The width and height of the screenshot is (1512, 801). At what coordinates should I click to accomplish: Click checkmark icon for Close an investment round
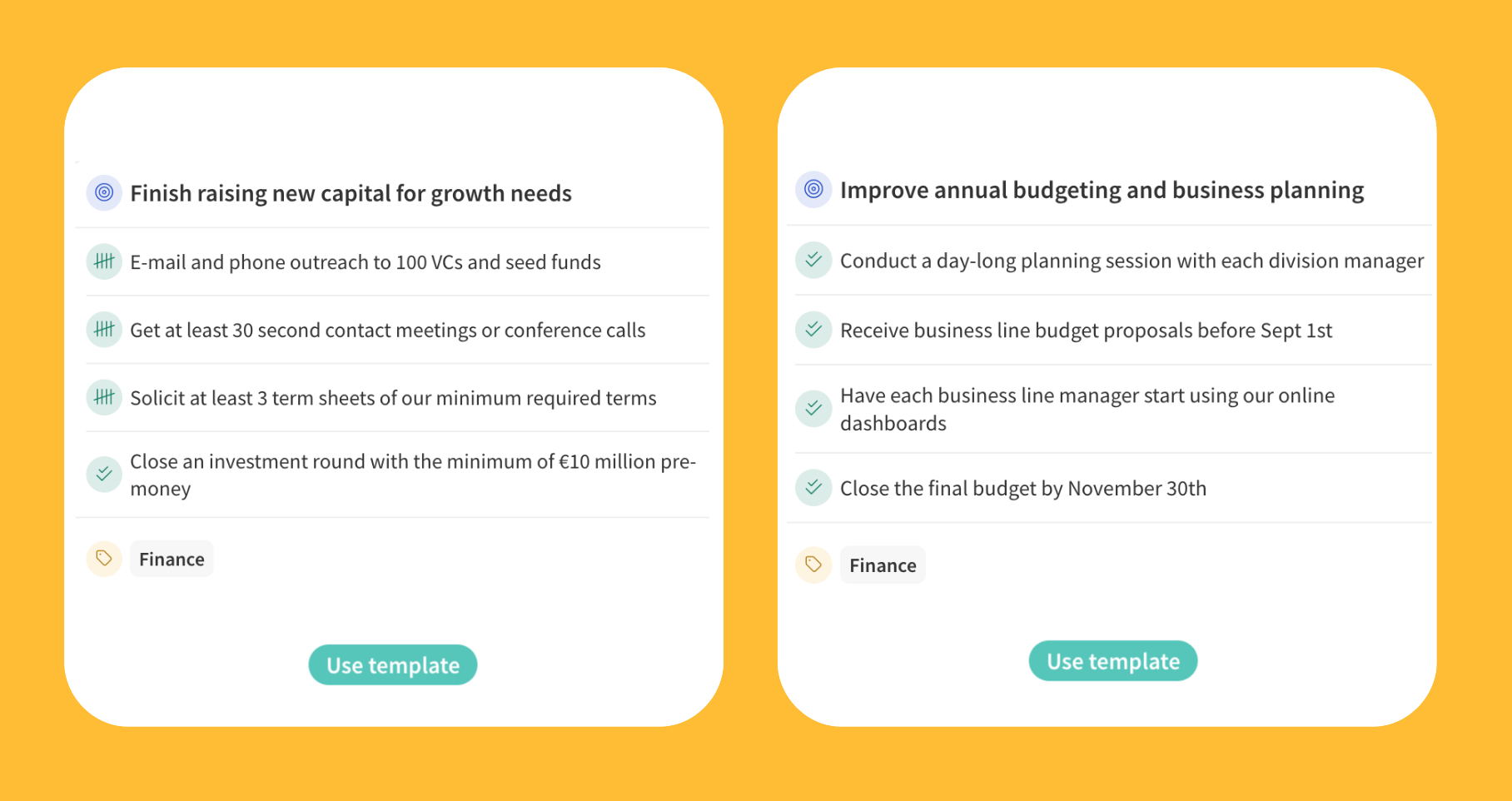coord(104,475)
